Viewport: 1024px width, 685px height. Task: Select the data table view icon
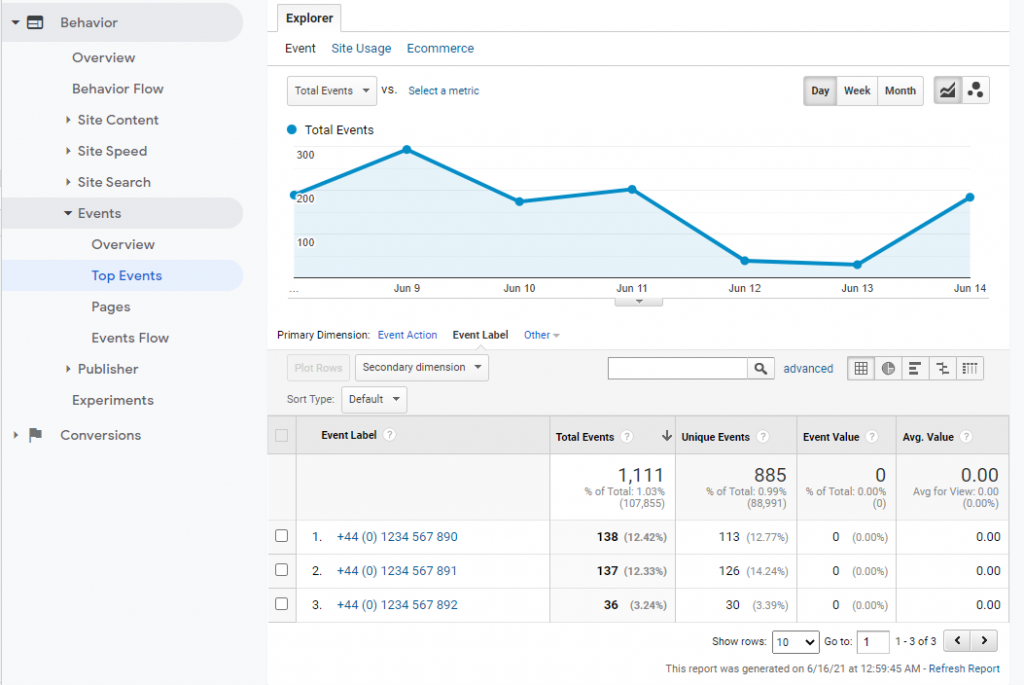860,369
